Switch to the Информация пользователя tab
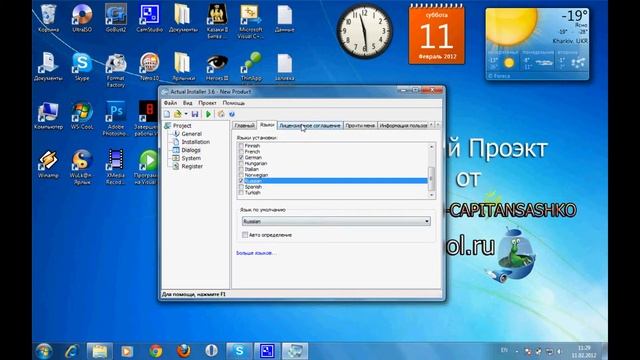This screenshot has width=640, height=360. tap(403, 125)
